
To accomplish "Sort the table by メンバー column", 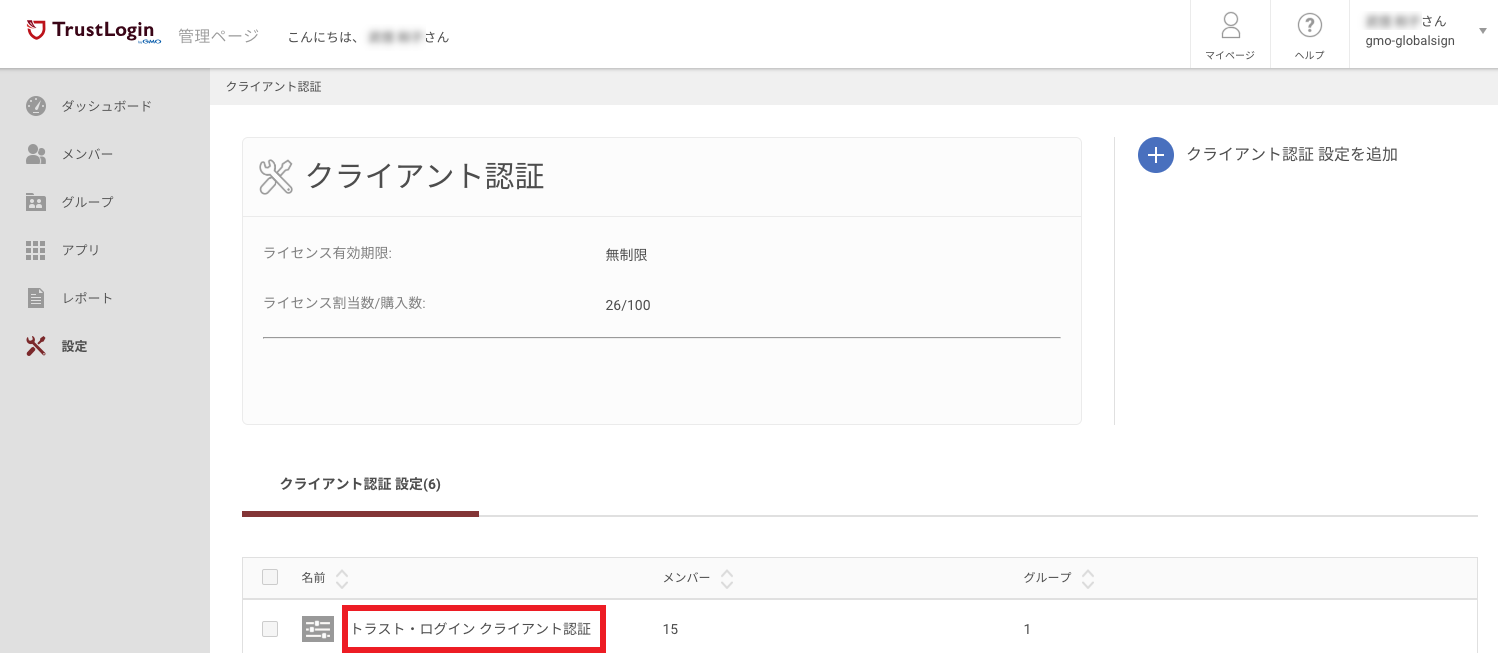I will (727, 578).
